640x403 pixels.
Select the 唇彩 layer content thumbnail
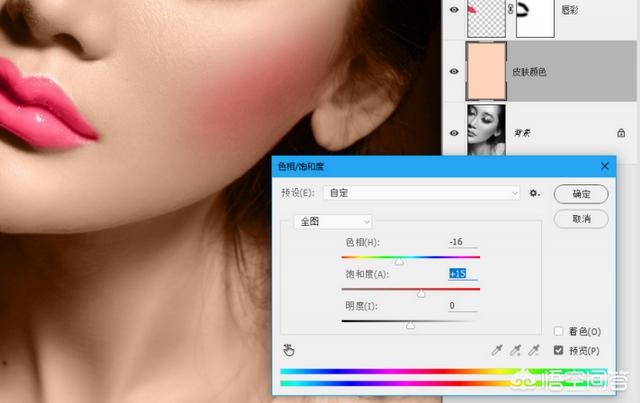486,17
